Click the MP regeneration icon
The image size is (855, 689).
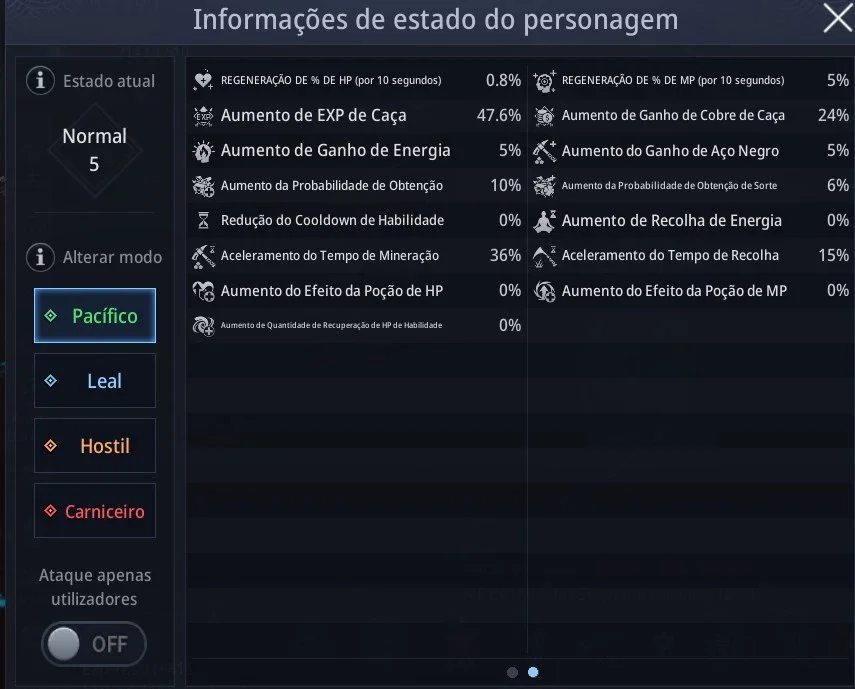[x=544, y=81]
